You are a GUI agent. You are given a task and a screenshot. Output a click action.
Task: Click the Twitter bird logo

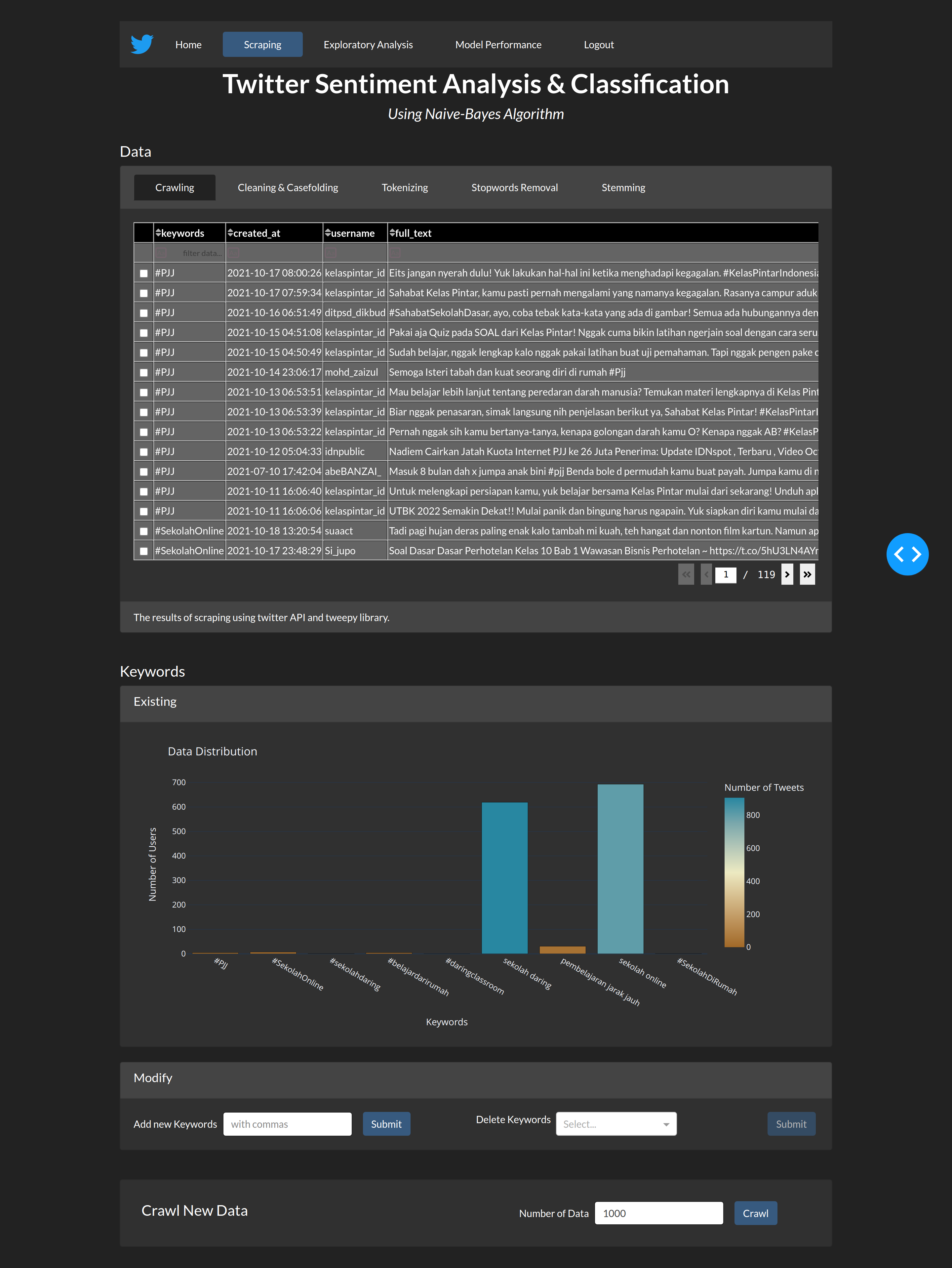pyautogui.click(x=141, y=44)
